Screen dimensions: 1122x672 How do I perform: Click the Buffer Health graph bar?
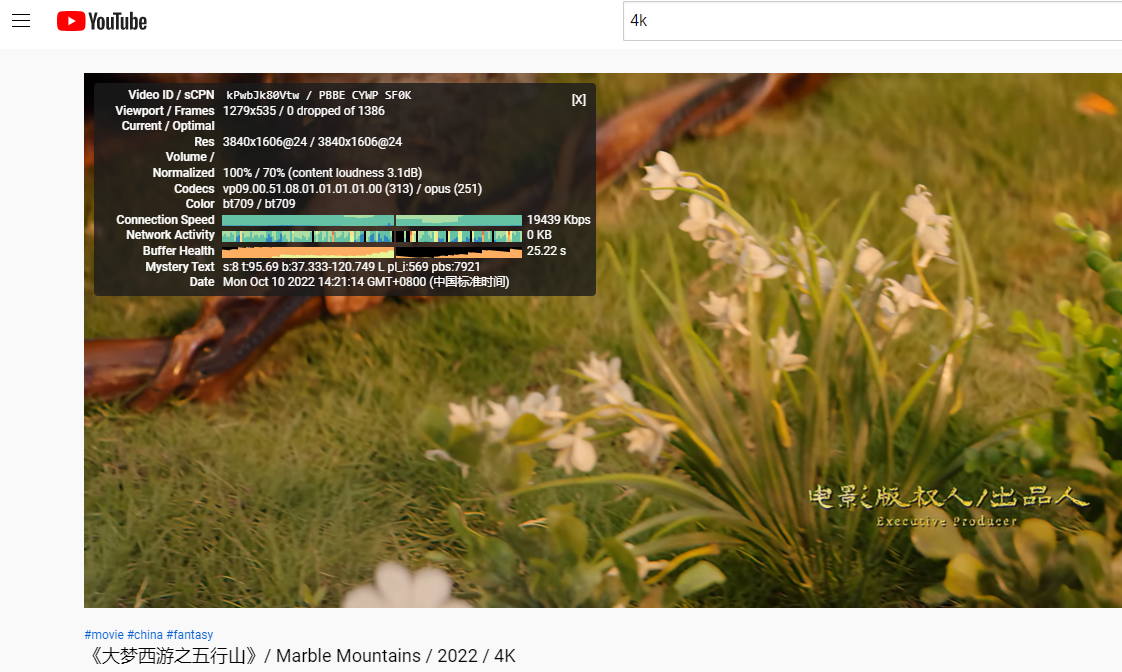click(x=371, y=251)
